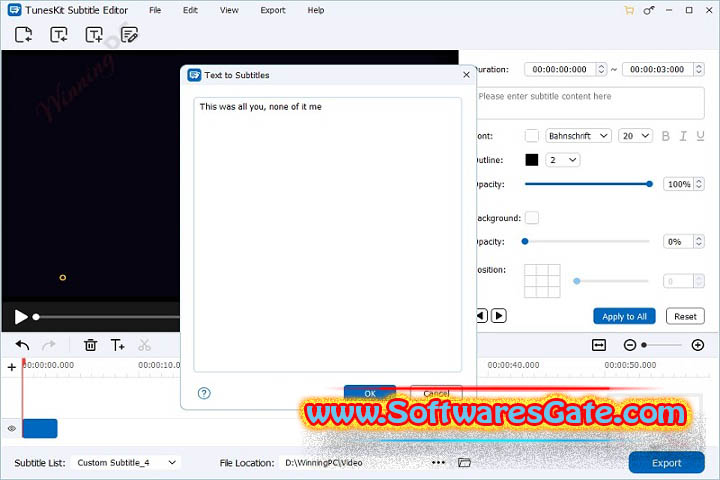The image size is (720, 480).
Task: Click the background opacity slider handle
Action: tap(525, 242)
